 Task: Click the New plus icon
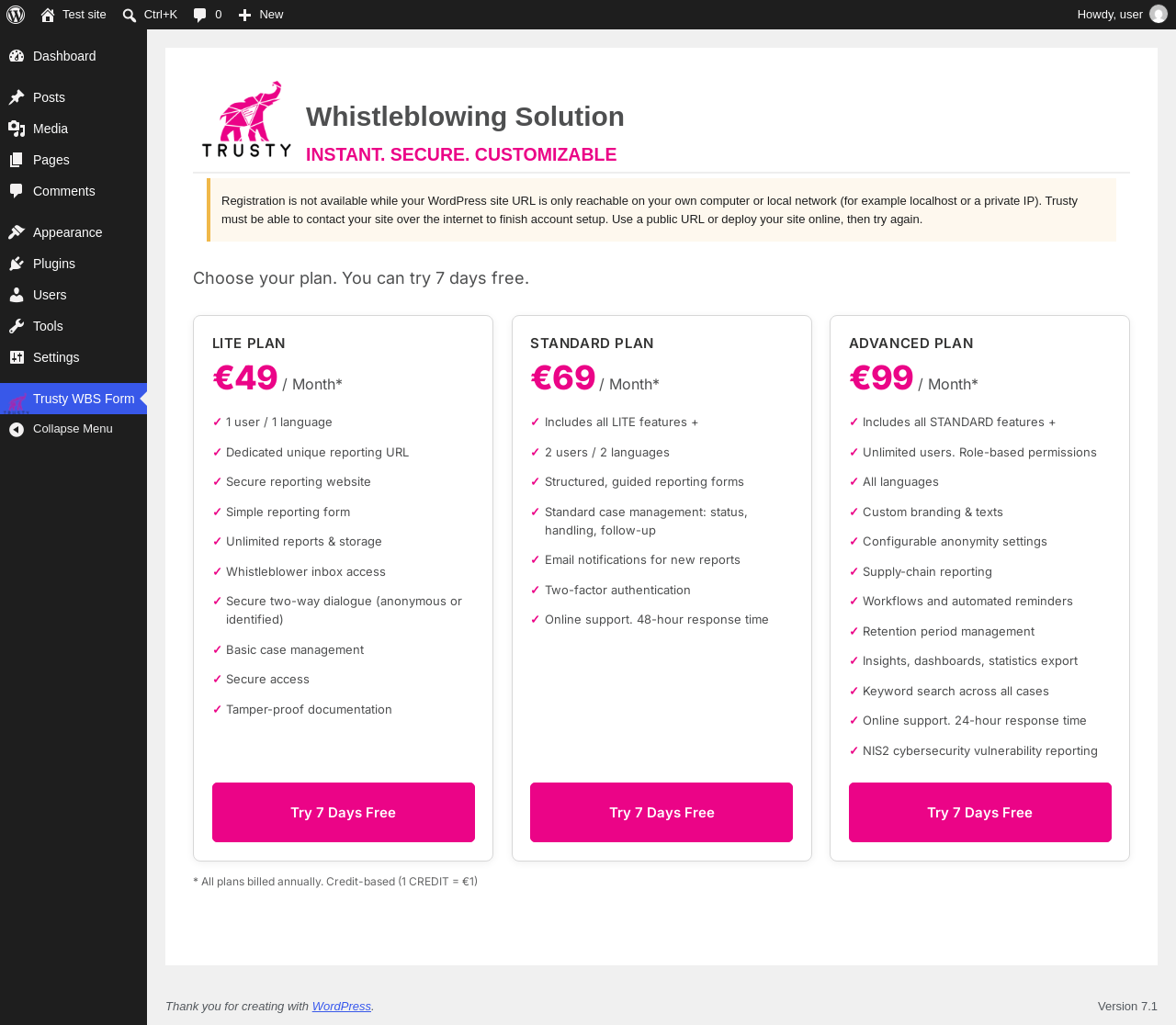click(x=244, y=15)
